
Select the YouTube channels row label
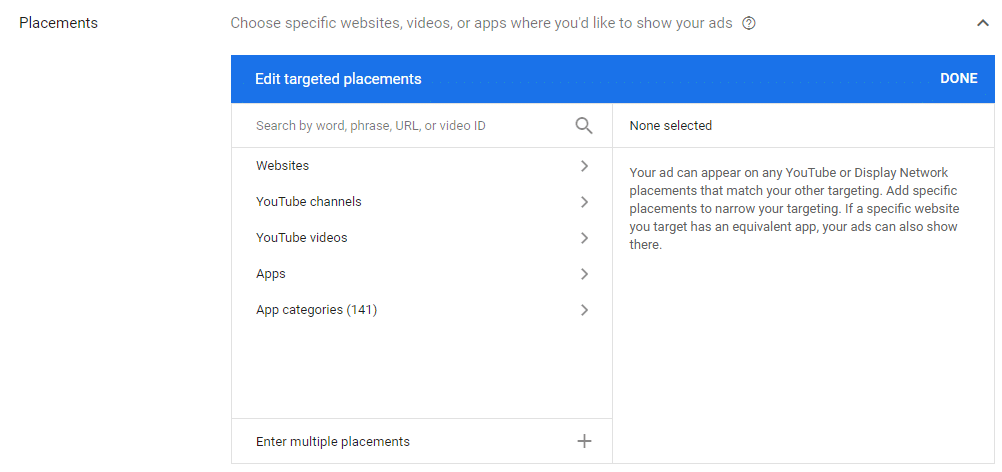[x=309, y=201]
